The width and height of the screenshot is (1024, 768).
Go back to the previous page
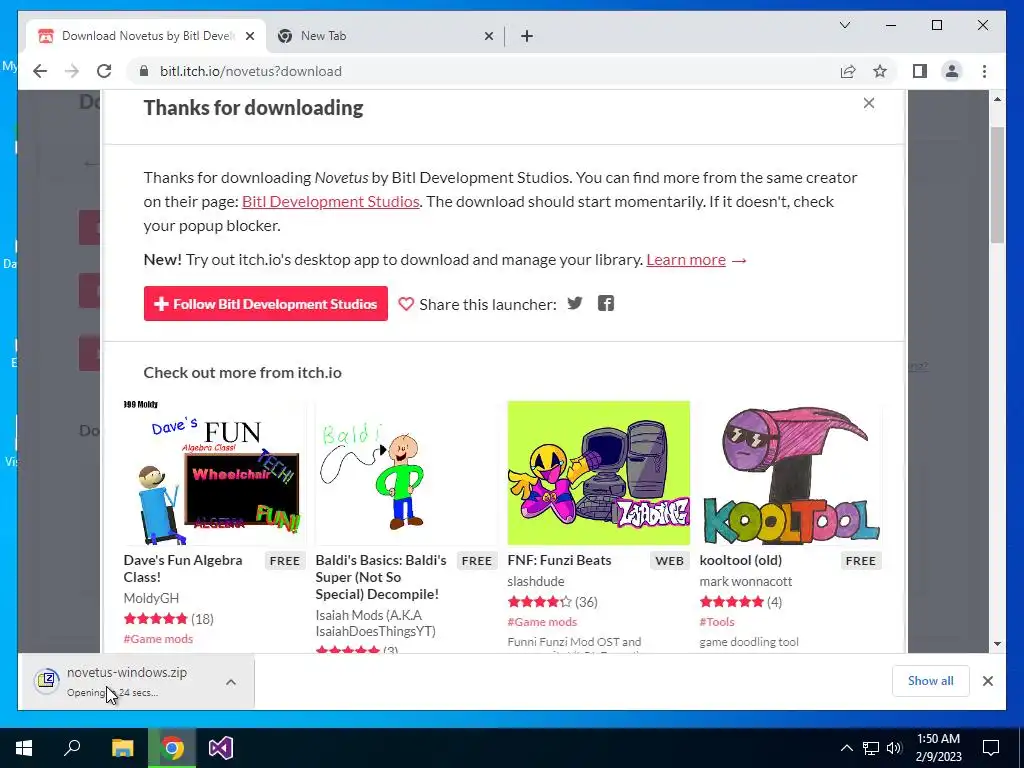point(40,71)
